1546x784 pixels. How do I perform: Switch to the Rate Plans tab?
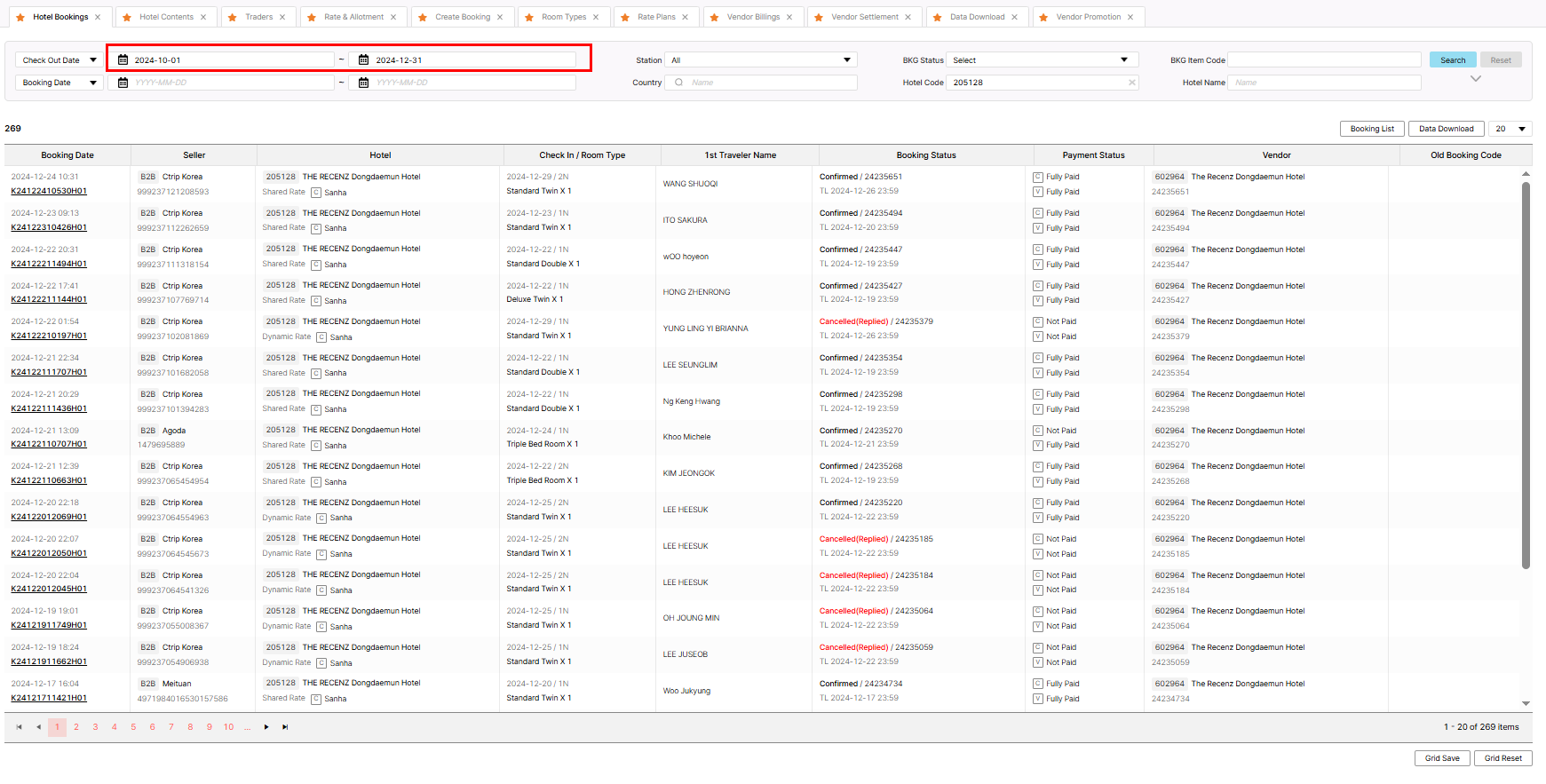(656, 17)
